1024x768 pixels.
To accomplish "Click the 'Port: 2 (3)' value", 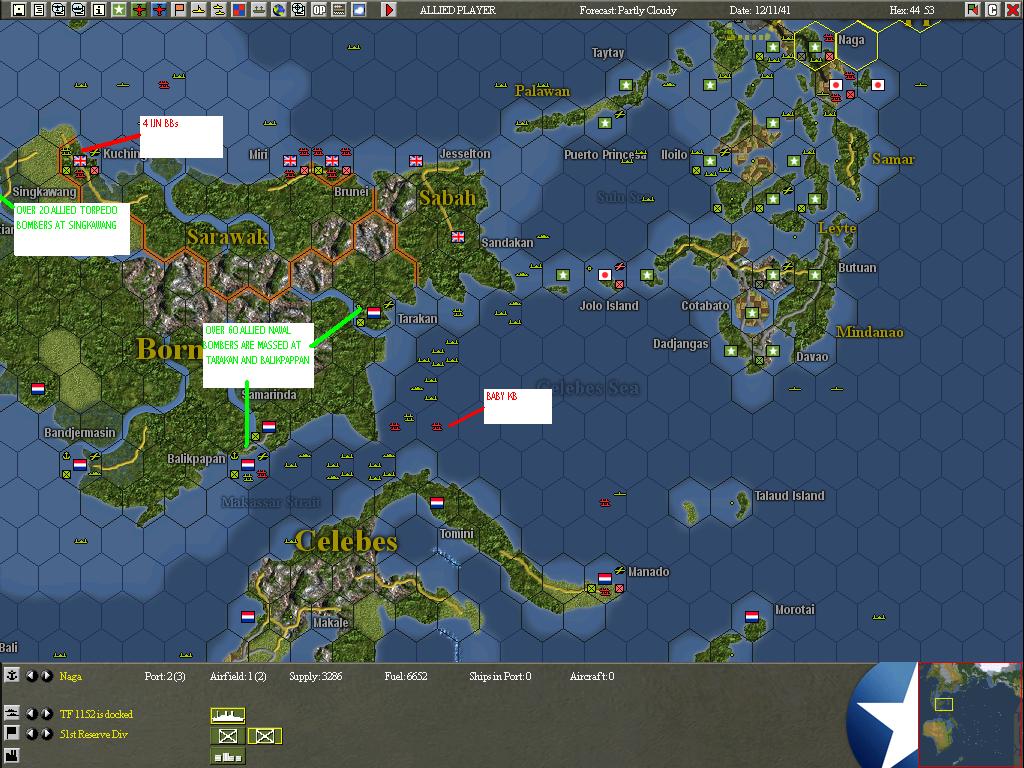I will coord(165,676).
